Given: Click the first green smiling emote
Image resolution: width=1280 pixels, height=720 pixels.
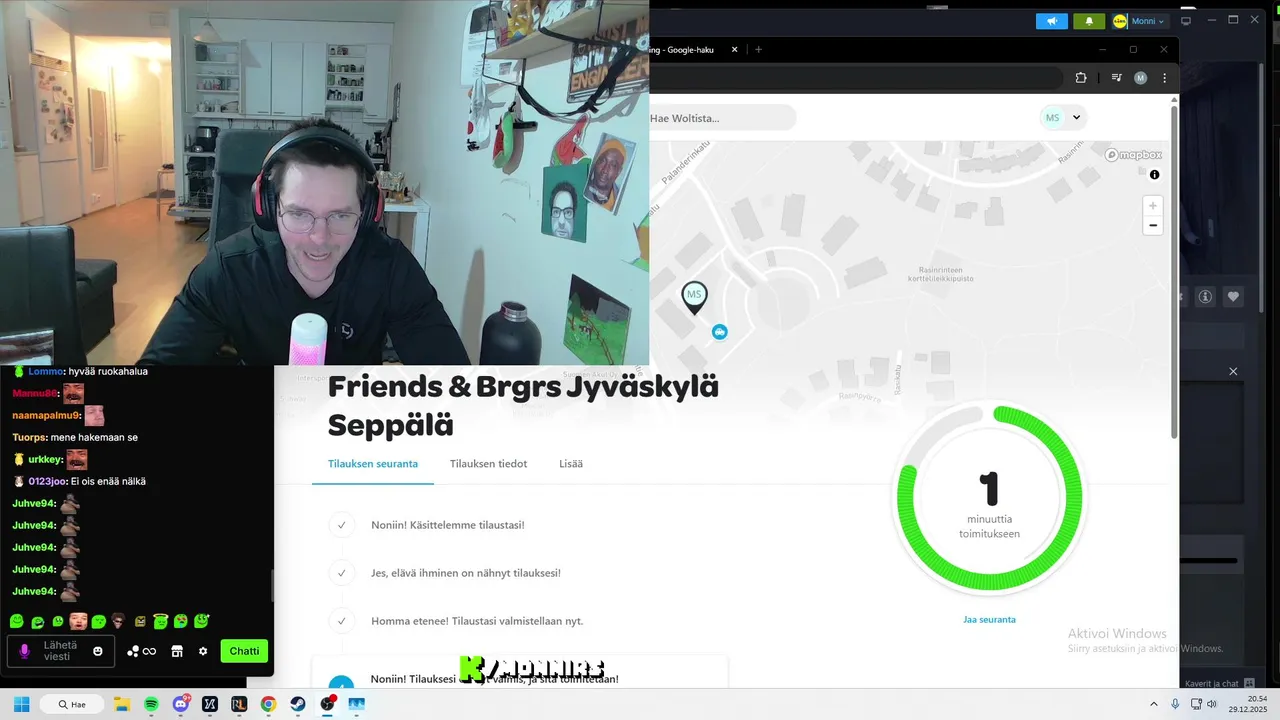Looking at the screenshot, I should [16, 621].
